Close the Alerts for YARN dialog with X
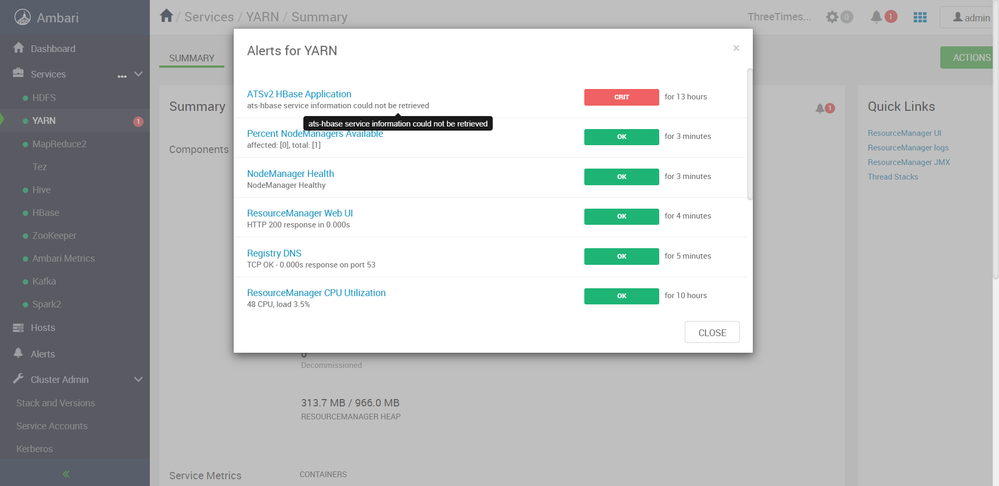This screenshot has height=486, width=999. 736,48
